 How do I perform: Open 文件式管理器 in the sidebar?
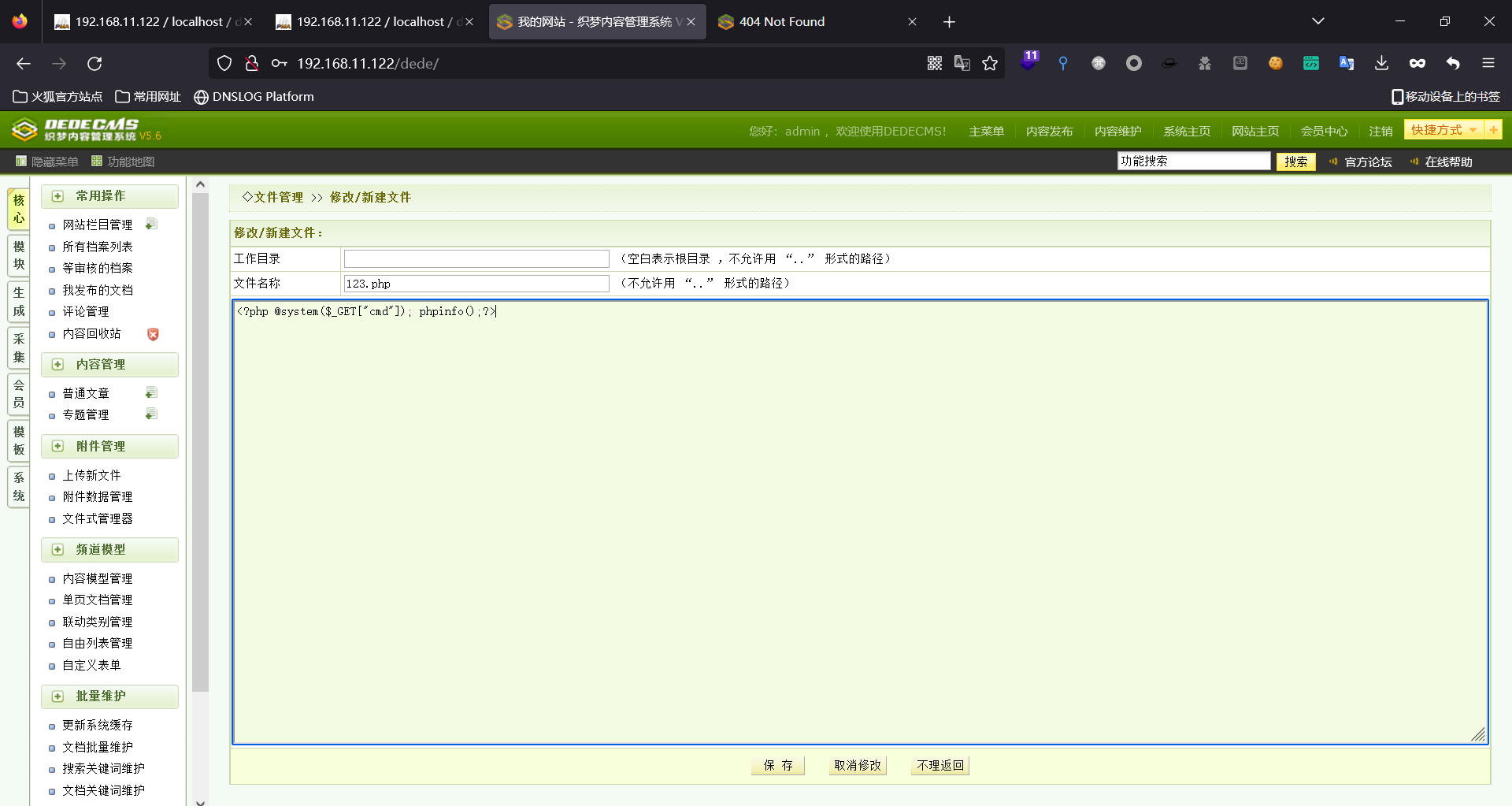(98, 518)
